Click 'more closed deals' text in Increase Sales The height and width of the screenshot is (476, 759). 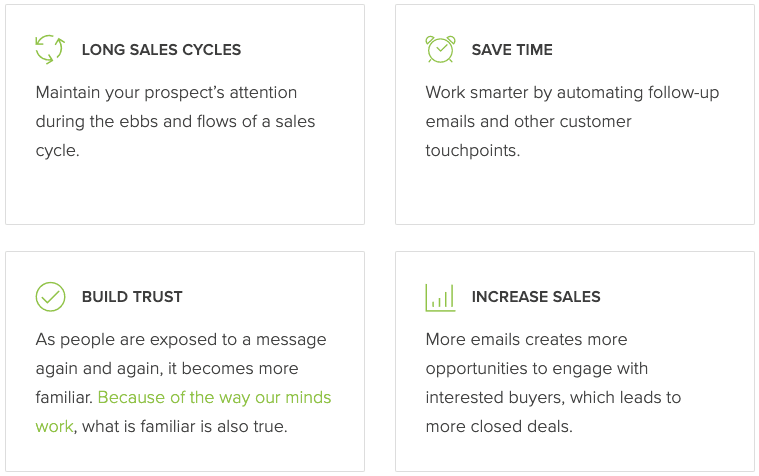click(x=499, y=426)
